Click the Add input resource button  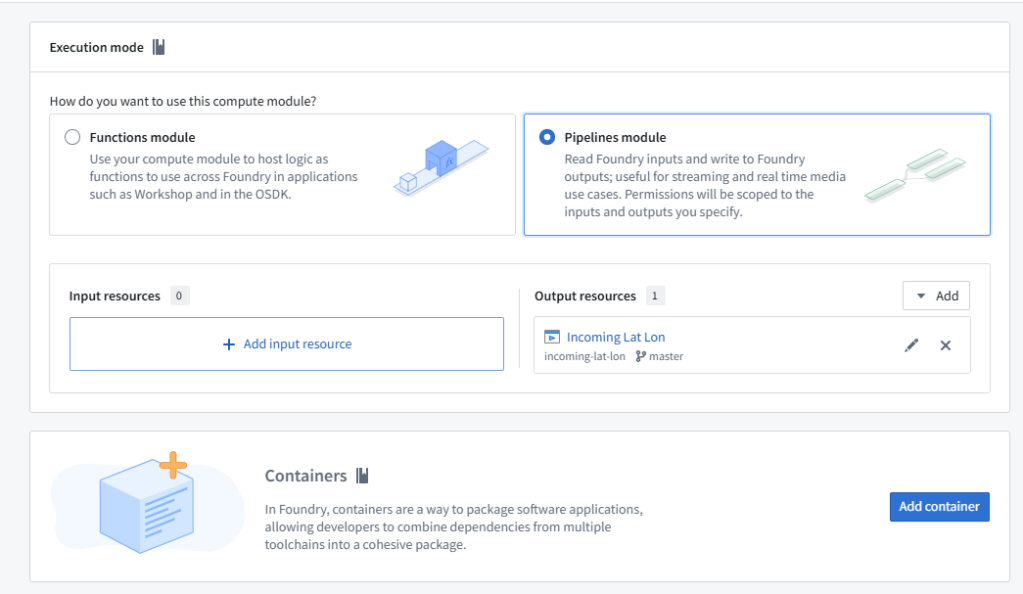point(286,344)
